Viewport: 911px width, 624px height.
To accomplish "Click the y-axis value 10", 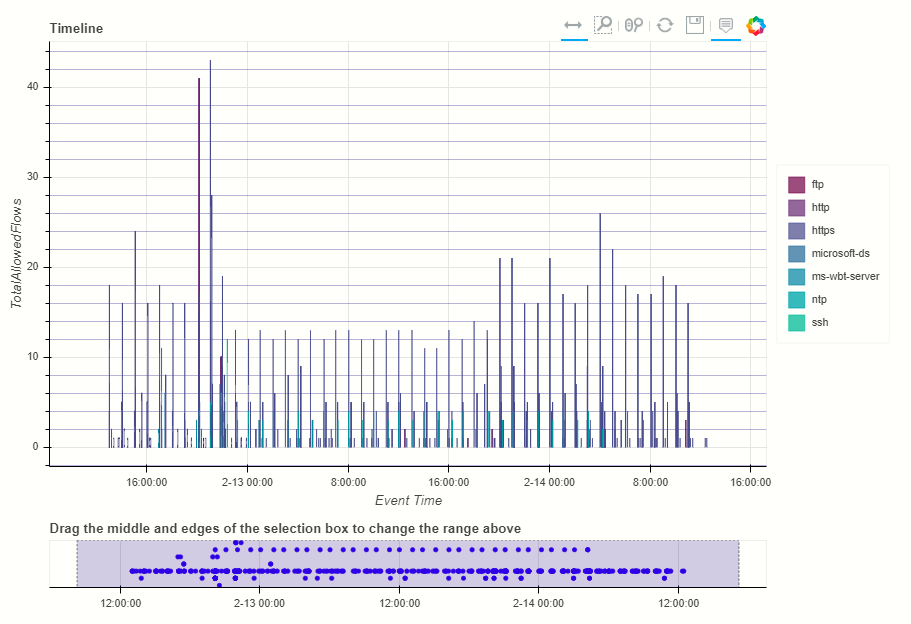I will [33, 357].
